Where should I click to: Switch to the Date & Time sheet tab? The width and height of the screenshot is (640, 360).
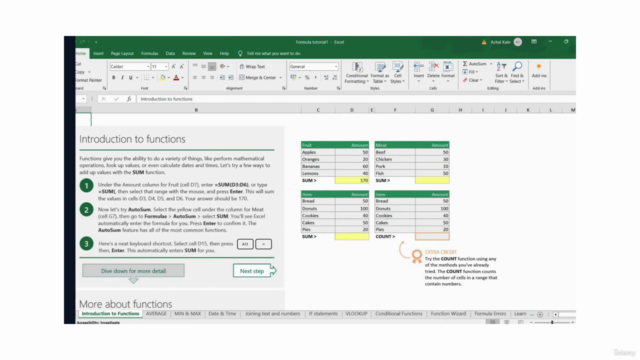coord(222,314)
